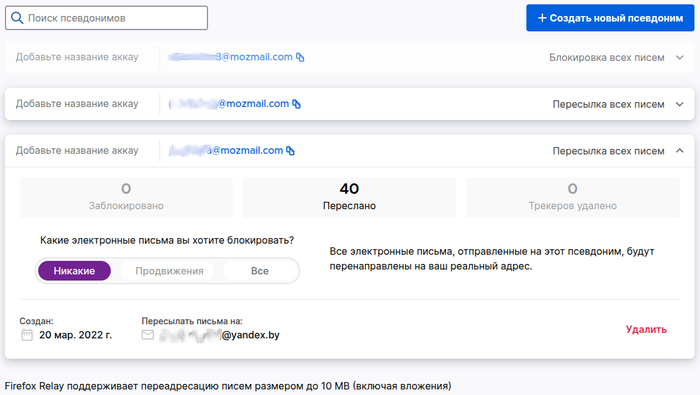Screen dimensions: 700x395
Task: Click Пересылка всех писем label in second row
Action: 608,104
